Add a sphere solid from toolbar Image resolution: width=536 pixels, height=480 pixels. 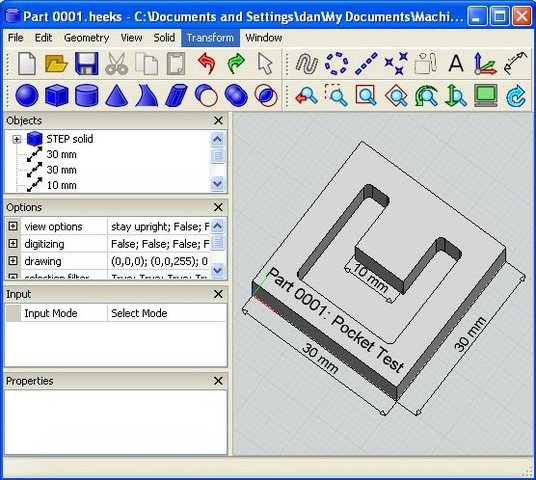(27, 95)
